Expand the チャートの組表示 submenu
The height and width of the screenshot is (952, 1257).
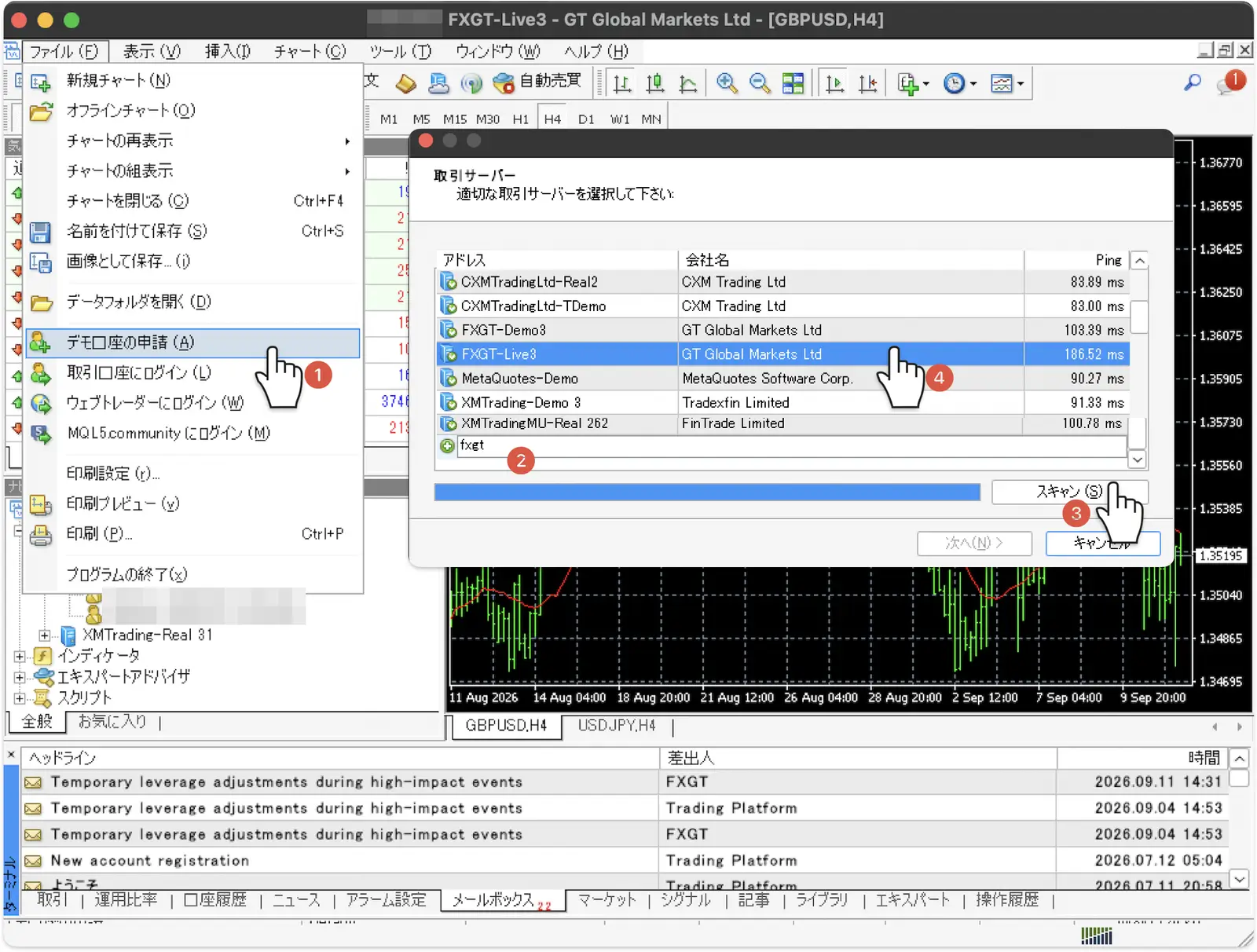[347, 171]
